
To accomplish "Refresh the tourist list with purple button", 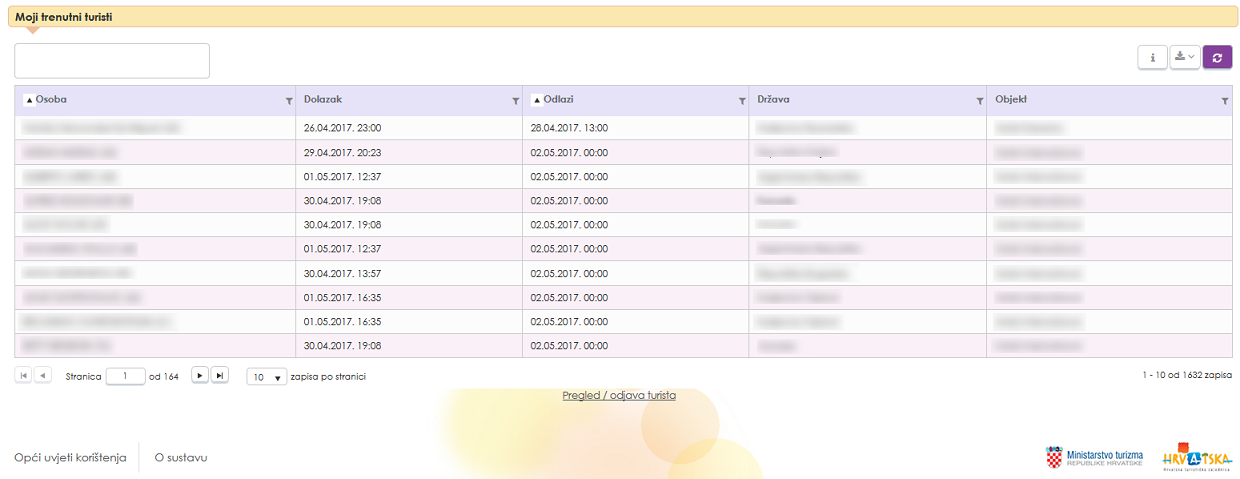I will [1217, 58].
